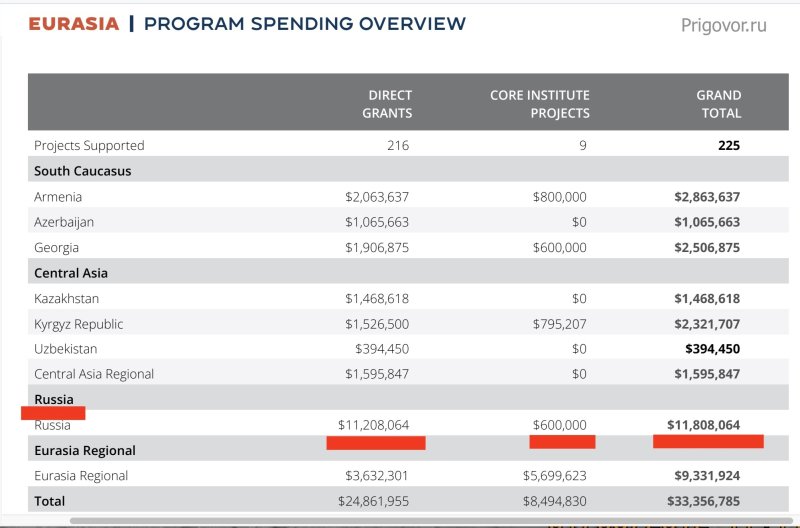Click Uzbekistan grand total $394,450
The height and width of the screenshot is (528, 800).
point(712,349)
